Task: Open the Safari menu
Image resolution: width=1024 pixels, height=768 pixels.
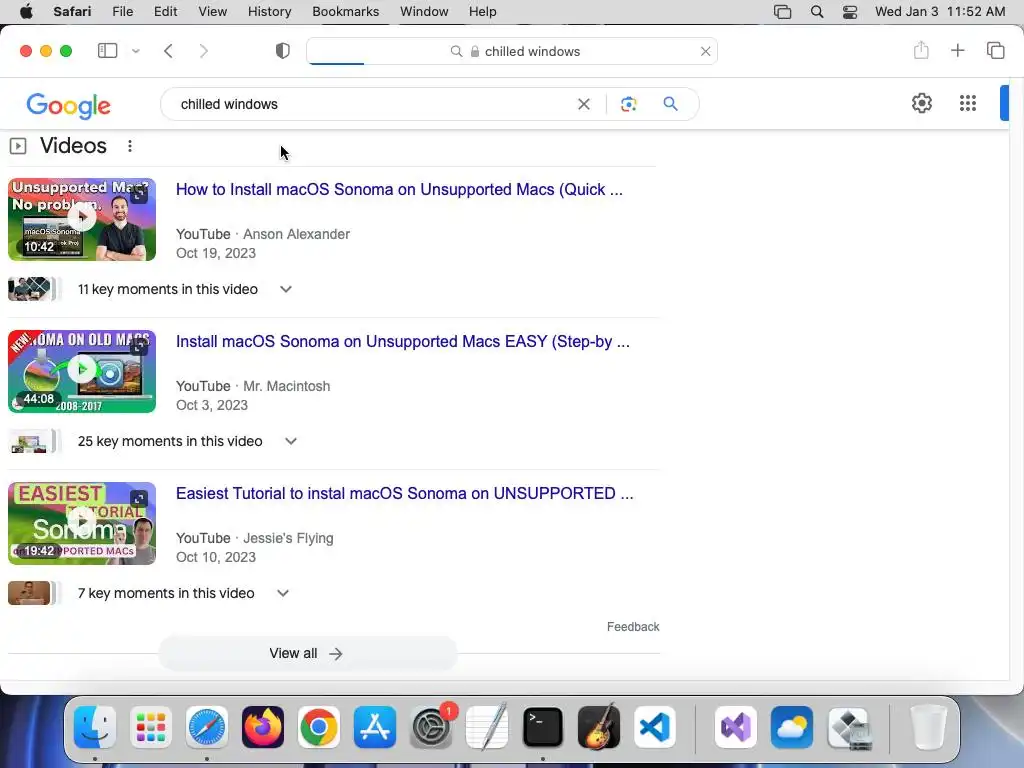Action: [x=72, y=12]
